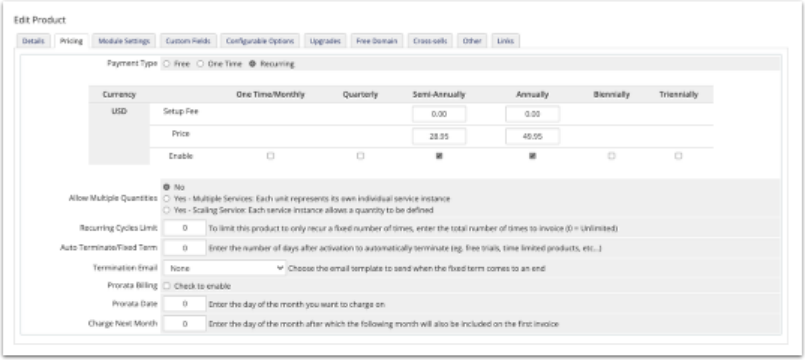Select the Other tab

pos(472,41)
